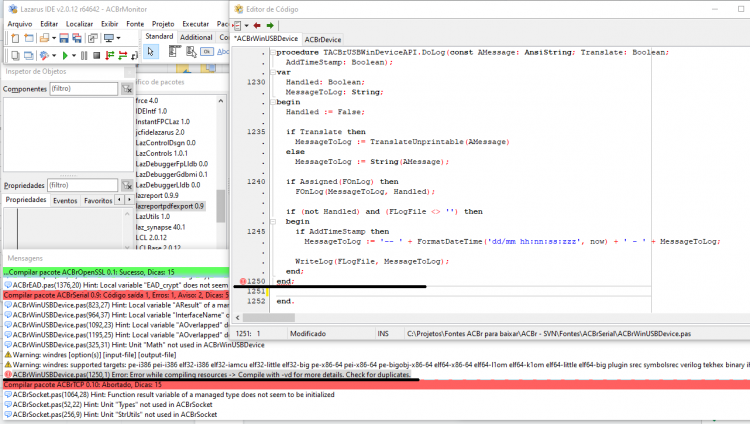
Task: Open the Fonte menu
Action: (x=135, y=24)
